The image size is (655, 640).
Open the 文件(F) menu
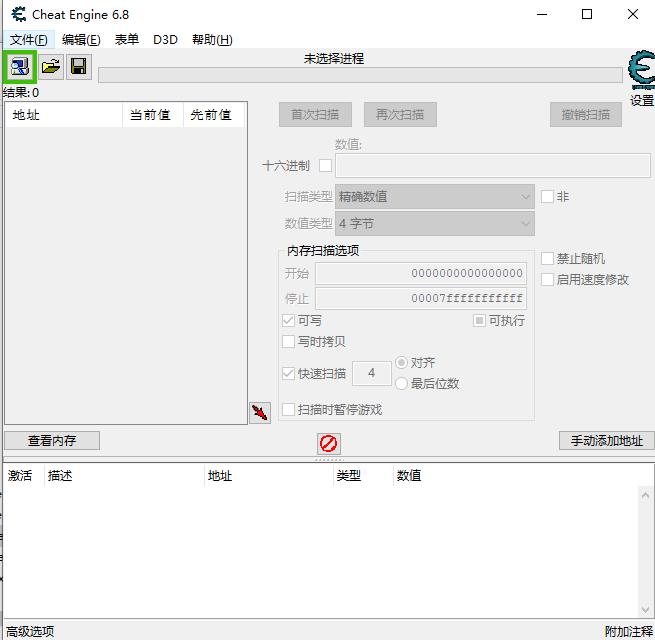coord(28,40)
